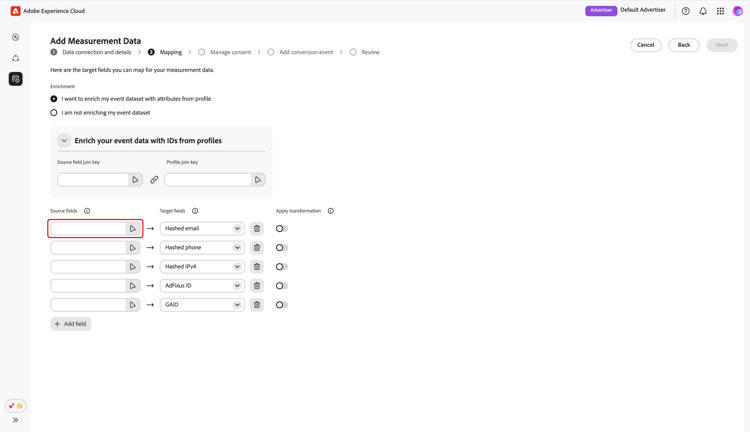Delete the Hashed IPv4 mapping row
The image size is (750, 432).
(257, 267)
